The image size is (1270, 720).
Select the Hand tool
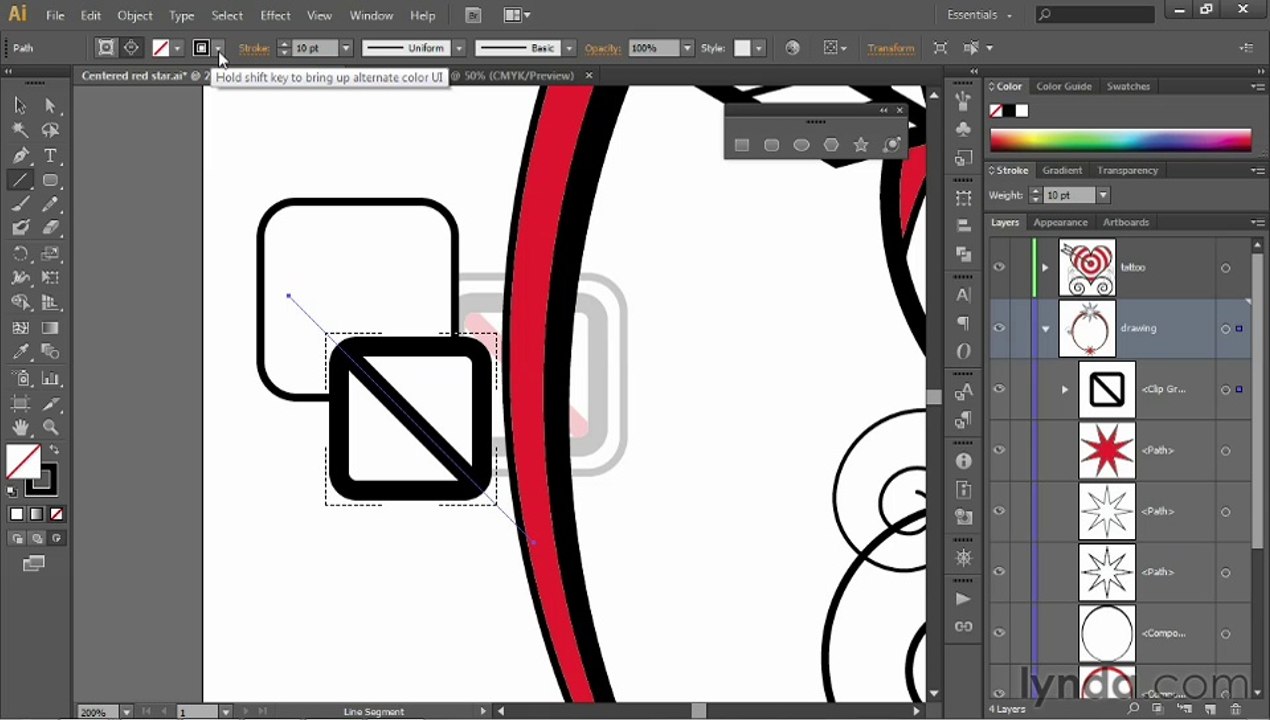[20, 428]
